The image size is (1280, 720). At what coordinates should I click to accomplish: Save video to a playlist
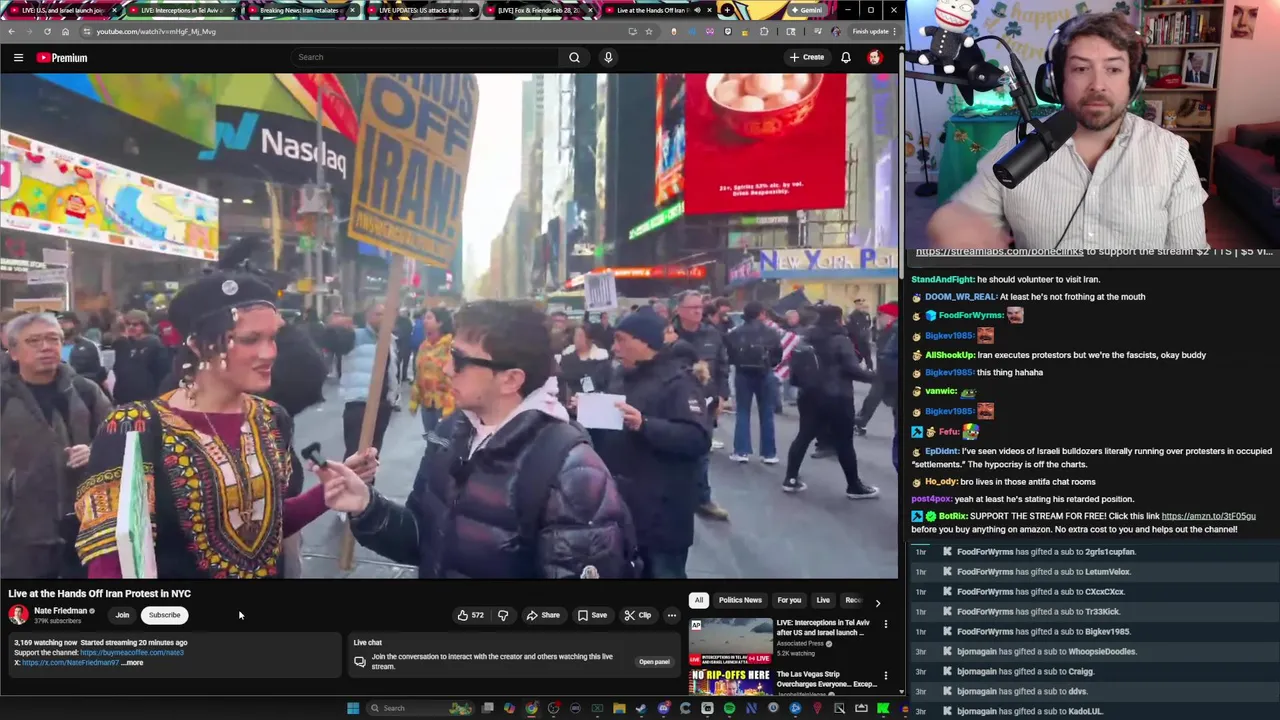[x=592, y=615]
